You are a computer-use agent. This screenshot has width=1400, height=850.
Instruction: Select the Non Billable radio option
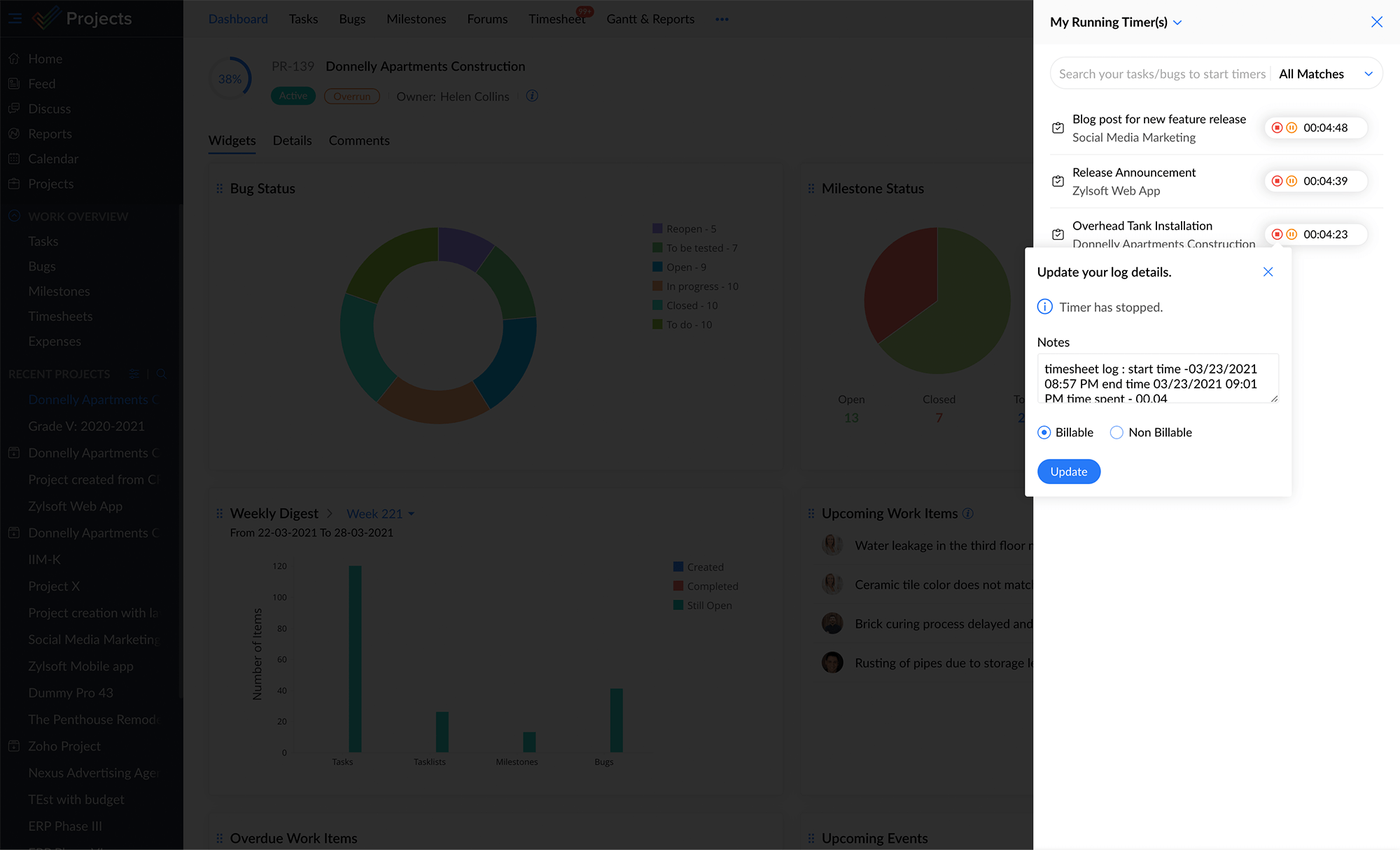(1116, 432)
